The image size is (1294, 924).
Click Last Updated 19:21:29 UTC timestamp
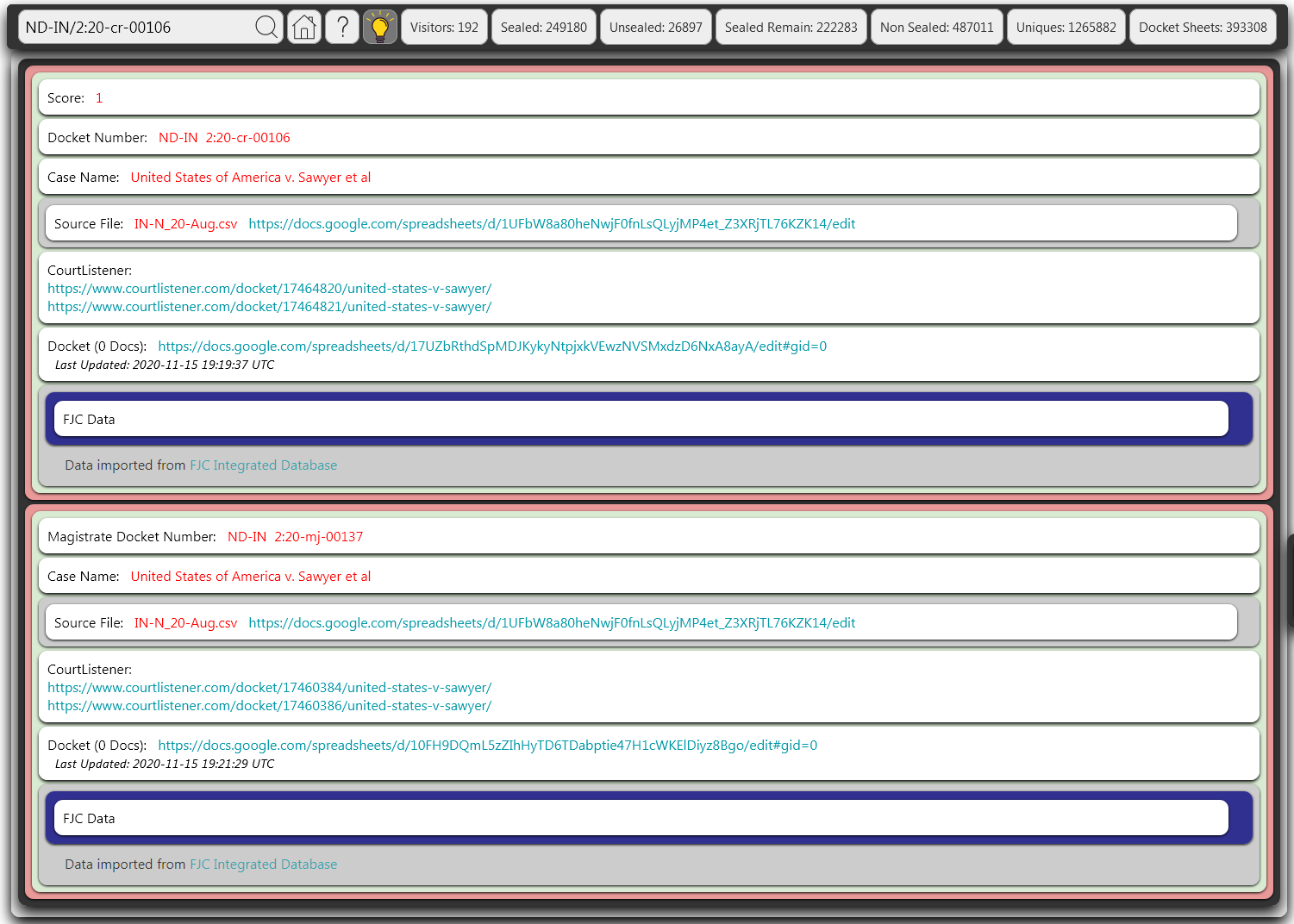pyautogui.click(x=165, y=765)
